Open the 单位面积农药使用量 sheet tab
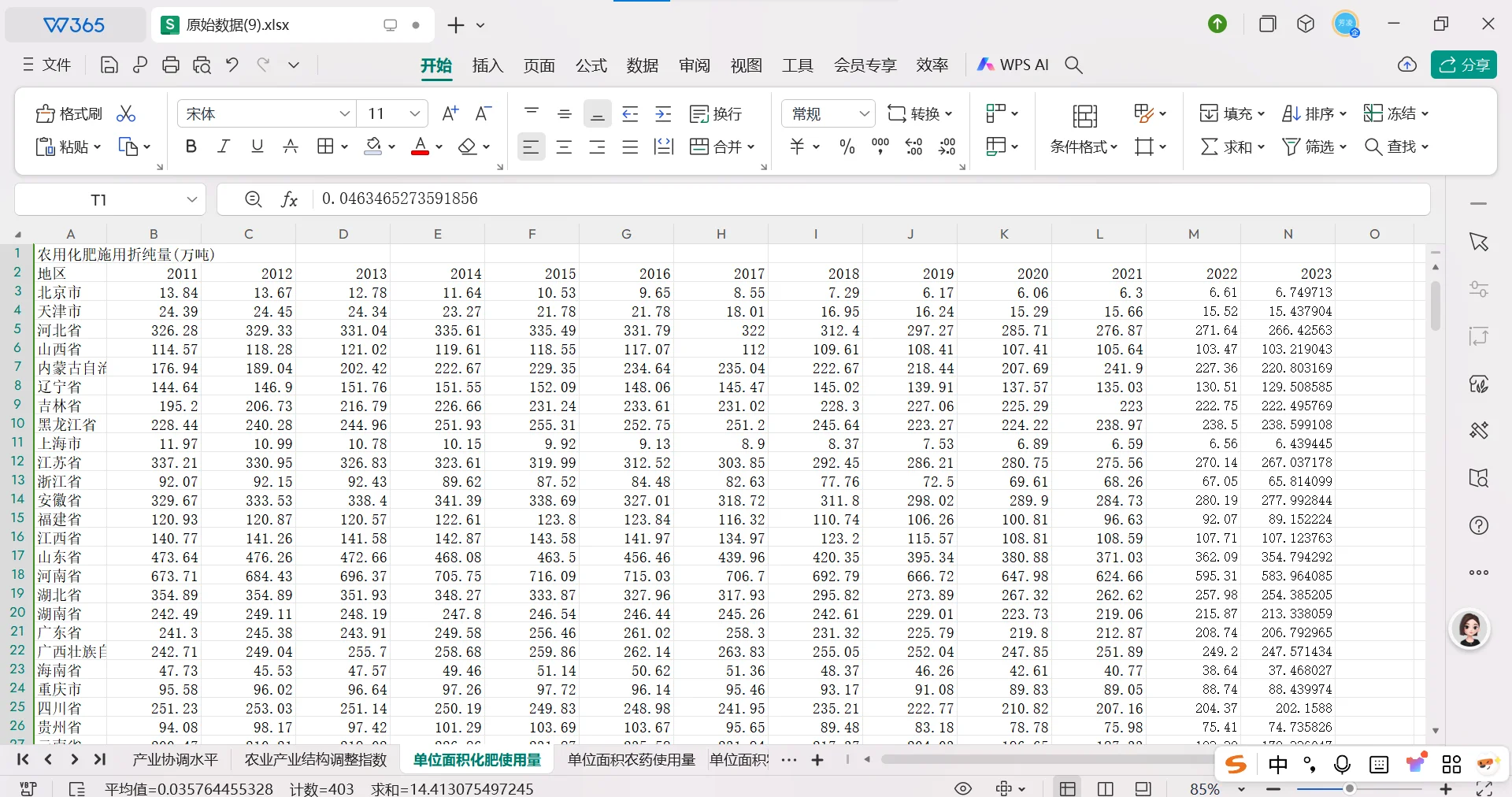This screenshot has height=797, width=1512. tap(631, 760)
